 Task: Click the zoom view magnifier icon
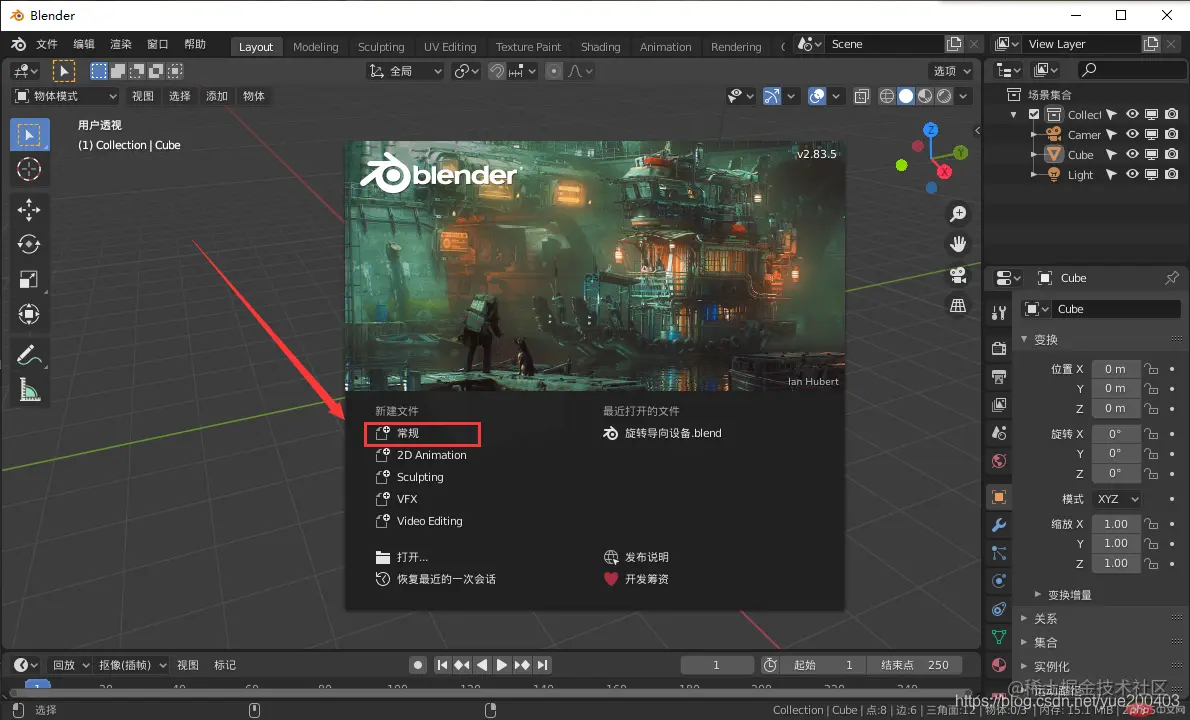coord(959,214)
